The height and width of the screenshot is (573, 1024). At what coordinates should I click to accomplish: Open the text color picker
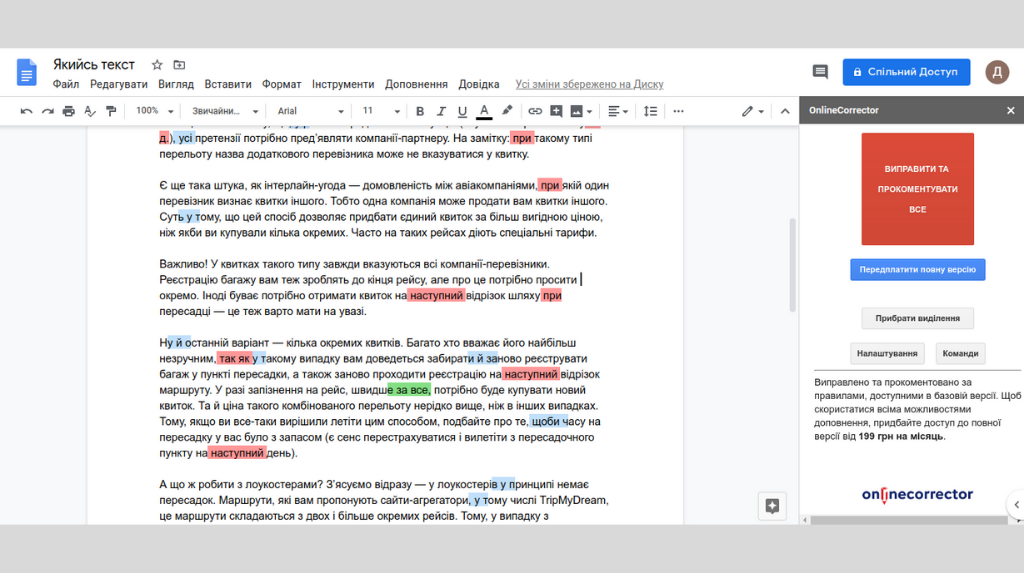pos(484,111)
